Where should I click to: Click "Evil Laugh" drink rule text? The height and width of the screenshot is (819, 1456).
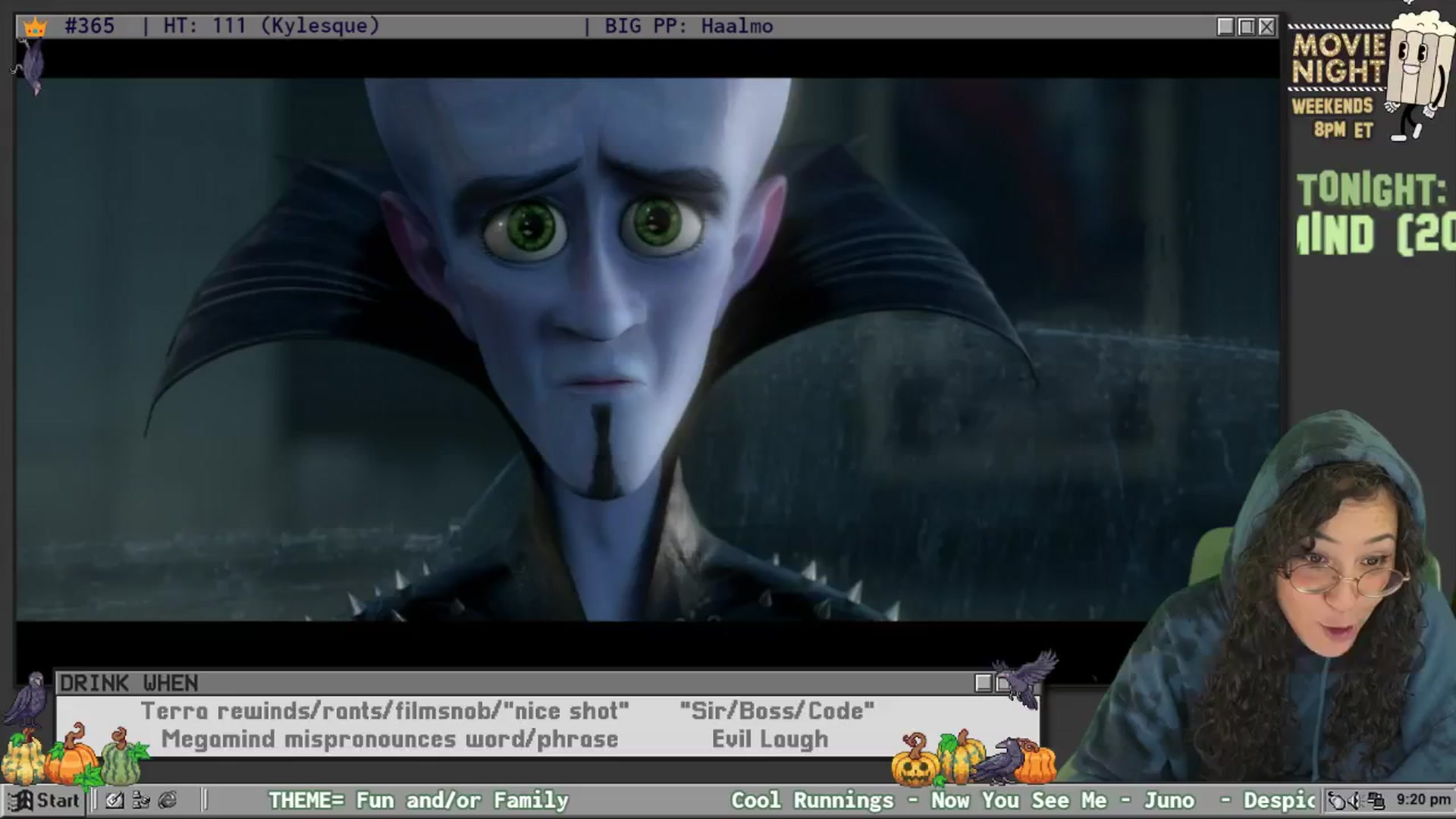click(x=770, y=739)
